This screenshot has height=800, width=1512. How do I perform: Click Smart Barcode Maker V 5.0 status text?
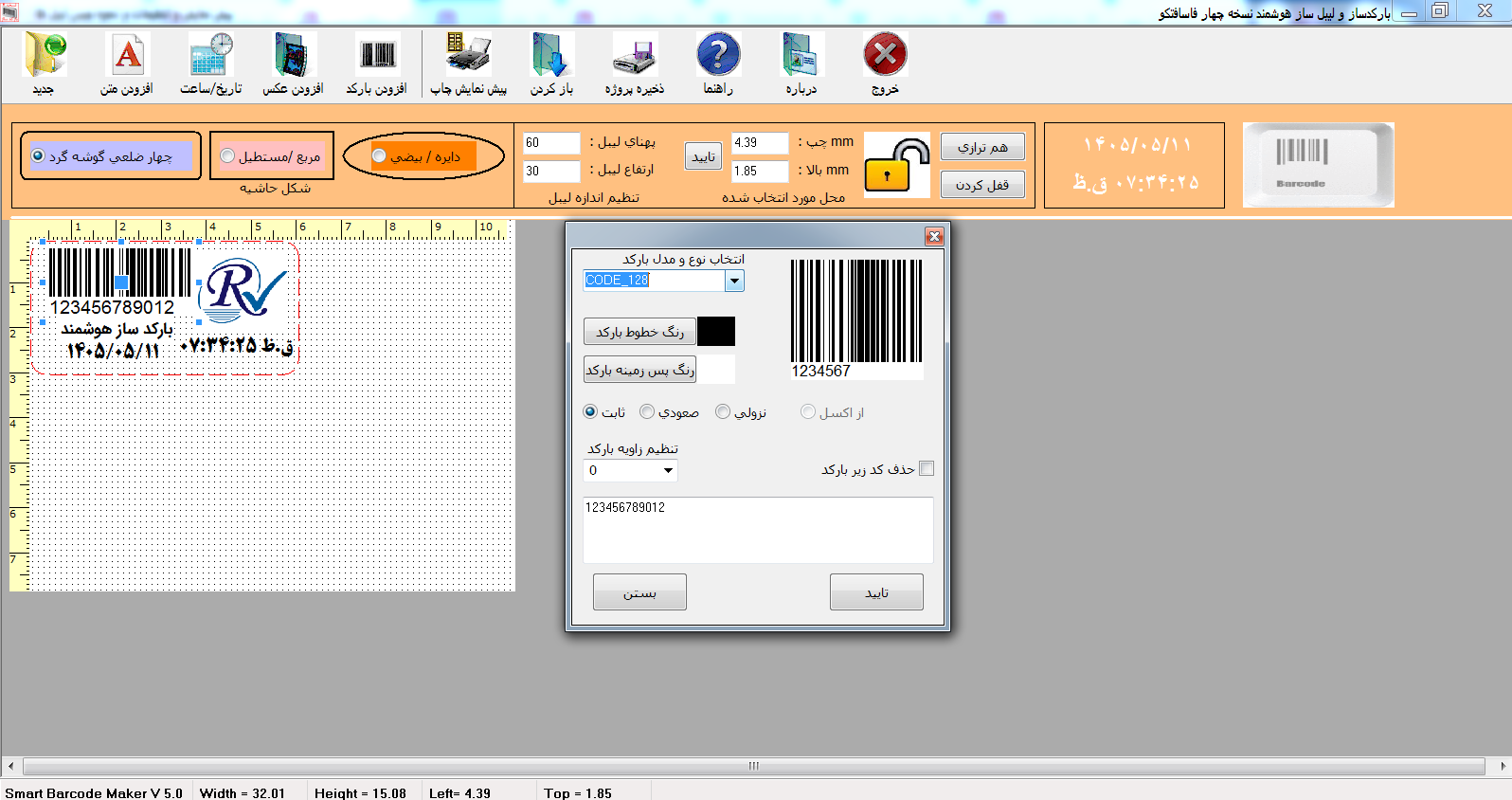tap(94, 792)
